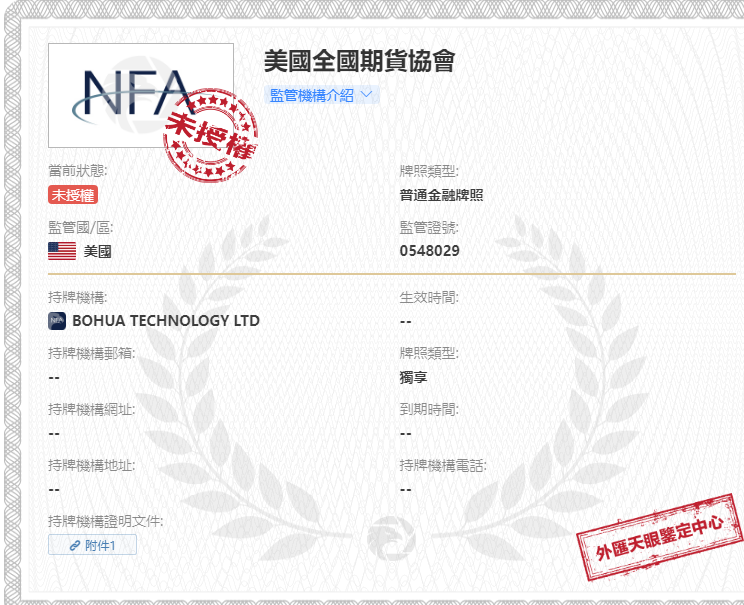Click the 美國 country name
The width and height of the screenshot is (744, 605).
click(x=97, y=251)
